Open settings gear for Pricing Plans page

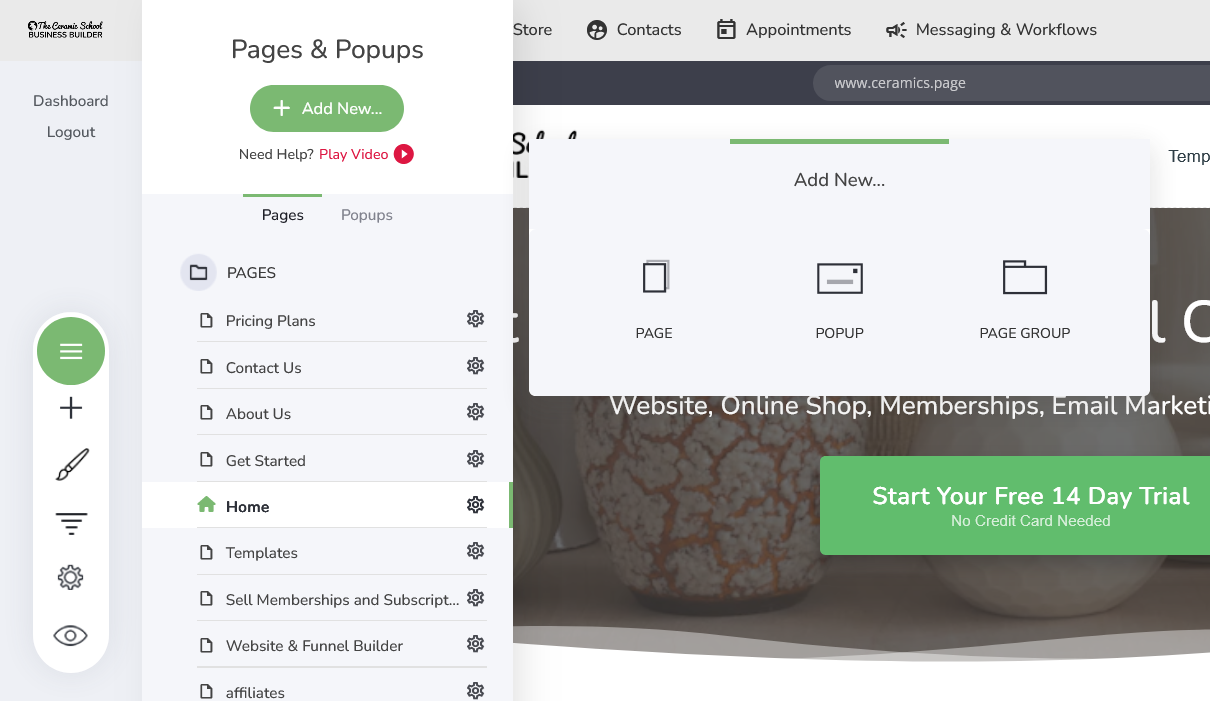[x=476, y=319]
